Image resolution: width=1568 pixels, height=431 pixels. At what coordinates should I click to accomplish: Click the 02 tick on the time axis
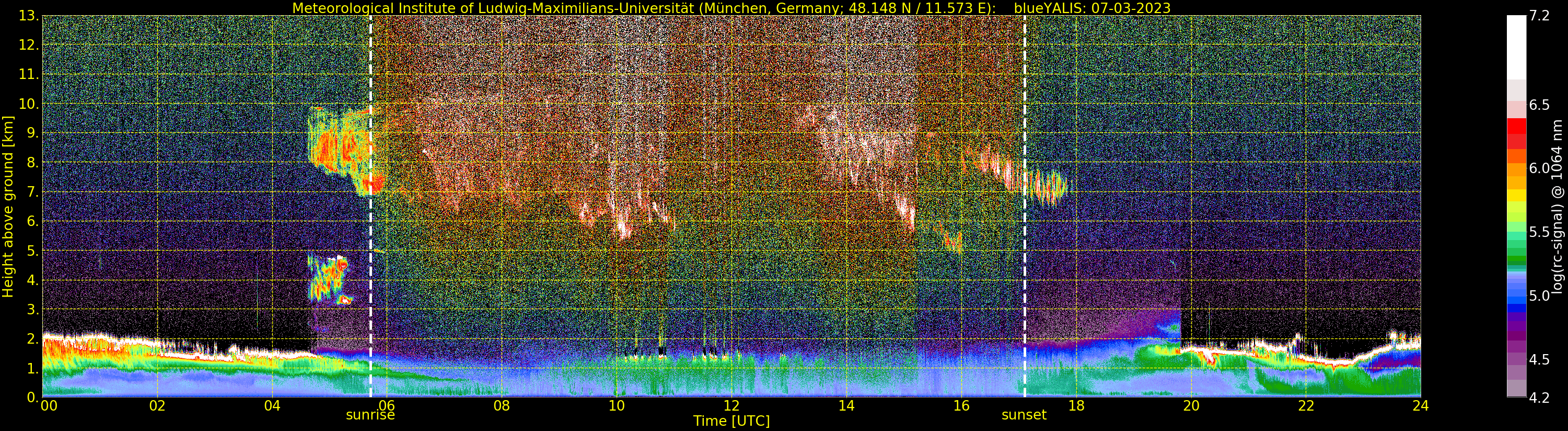pyautogui.click(x=158, y=406)
